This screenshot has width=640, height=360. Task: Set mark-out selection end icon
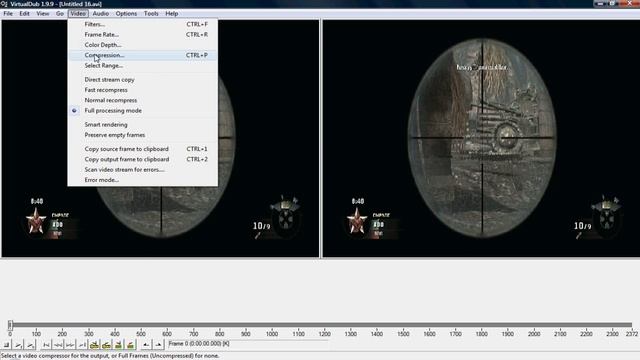(158, 345)
